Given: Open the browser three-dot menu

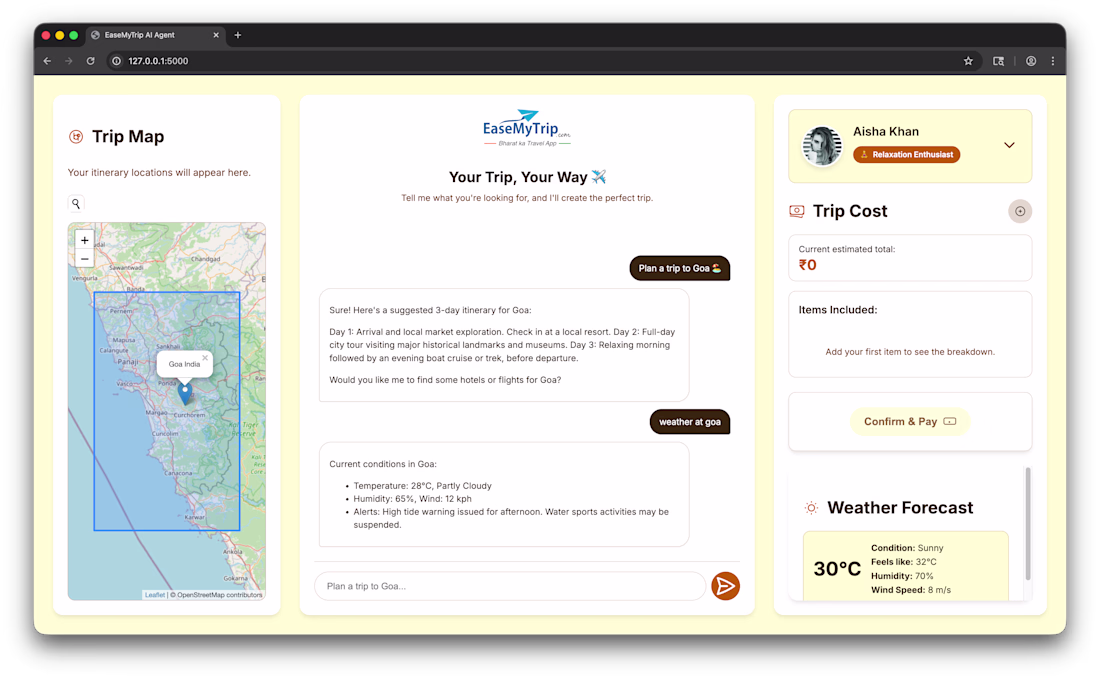Looking at the screenshot, I should [x=1052, y=61].
